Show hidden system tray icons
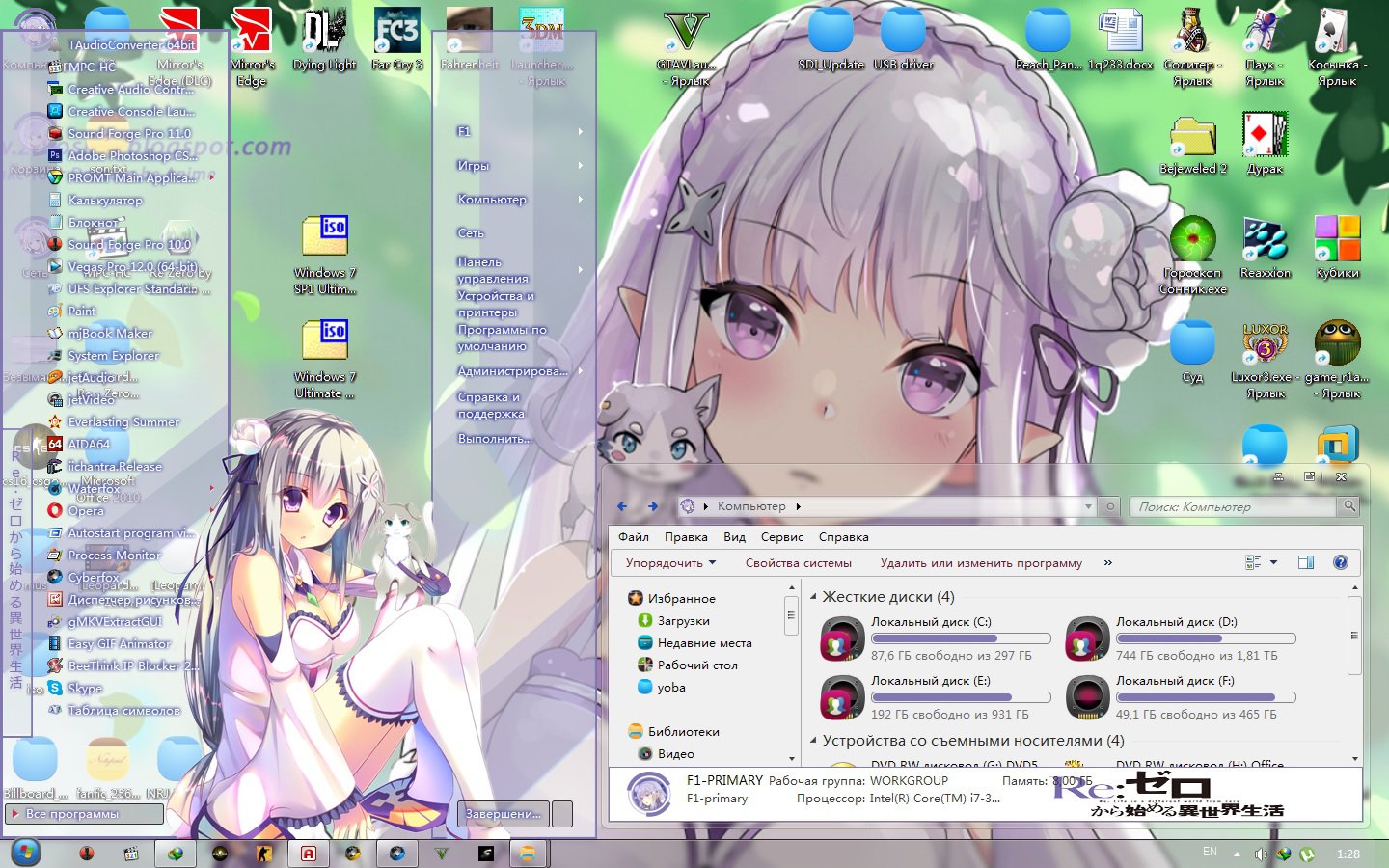The height and width of the screenshot is (868, 1389). [x=1237, y=854]
